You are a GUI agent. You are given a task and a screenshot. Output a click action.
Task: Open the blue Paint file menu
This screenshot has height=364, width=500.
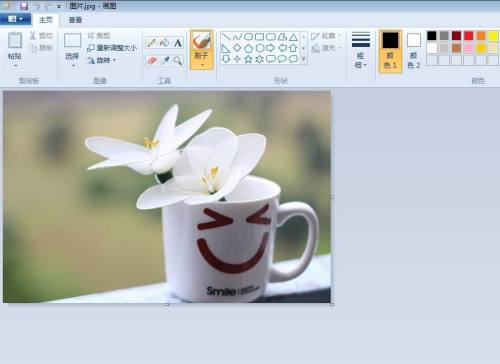click(x=16, y=19)
